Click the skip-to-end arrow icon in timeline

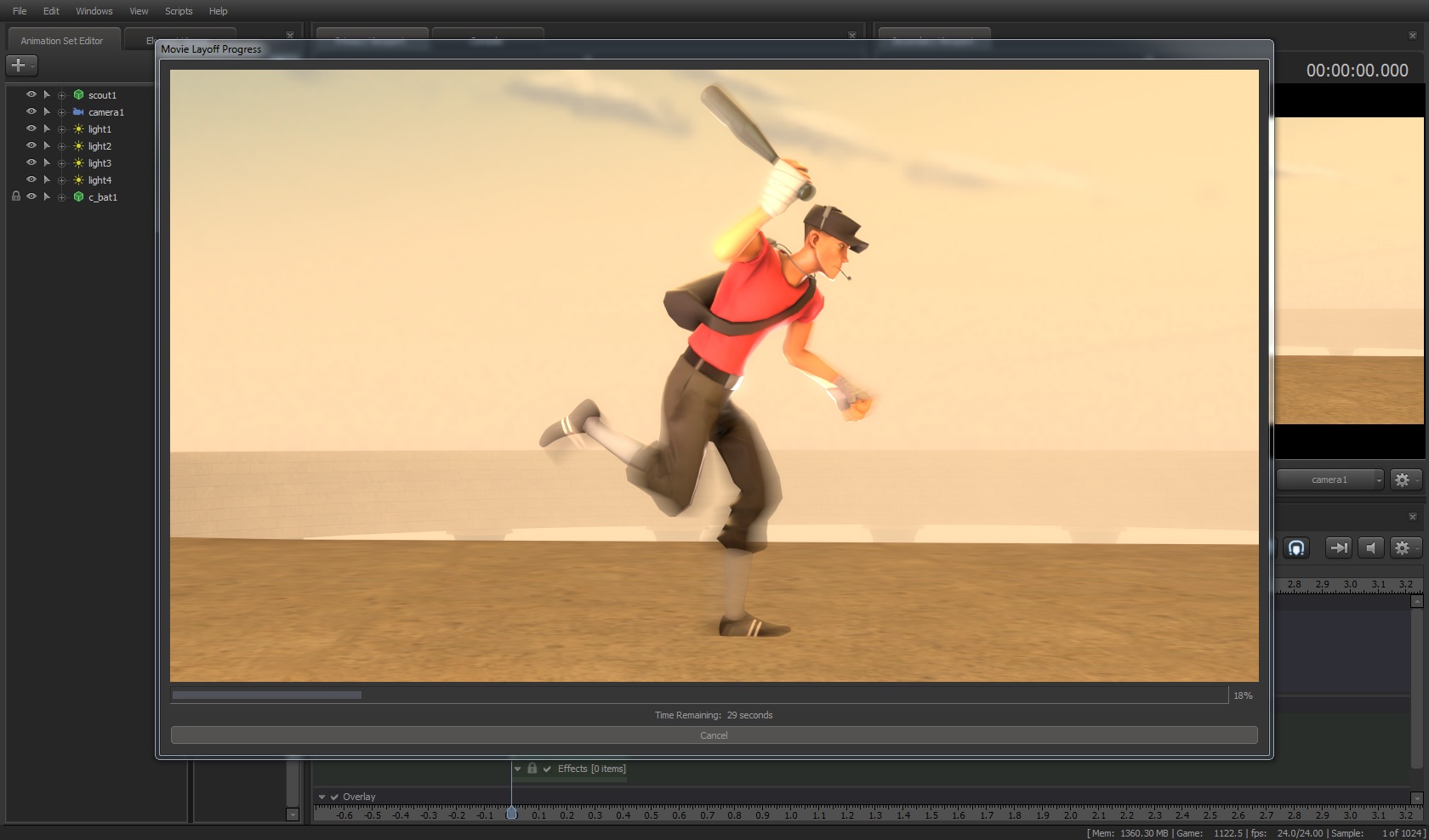click(1338, 548)
